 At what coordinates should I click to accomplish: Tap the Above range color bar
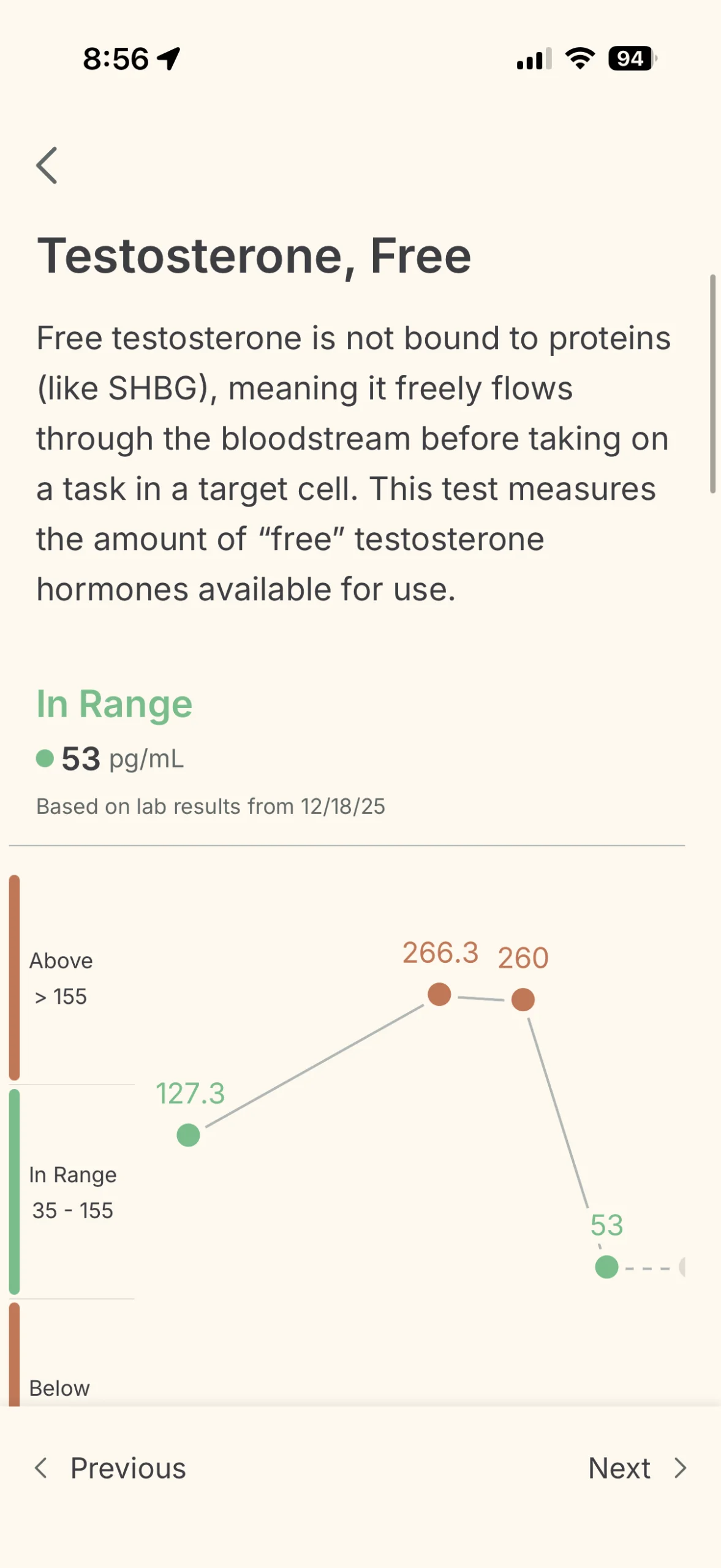coord(15,977)
